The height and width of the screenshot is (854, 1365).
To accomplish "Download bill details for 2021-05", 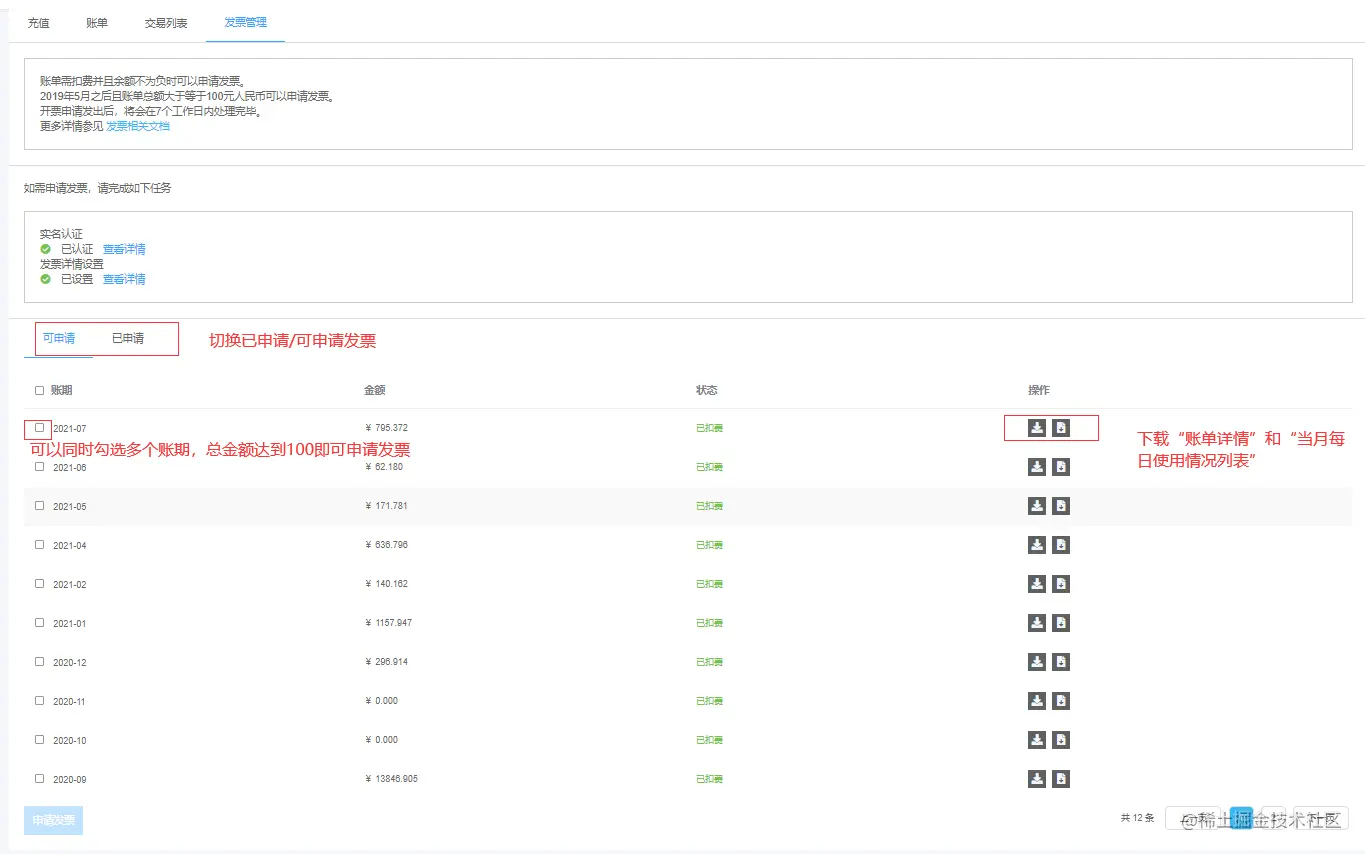I will click(x=1037, y=506).
